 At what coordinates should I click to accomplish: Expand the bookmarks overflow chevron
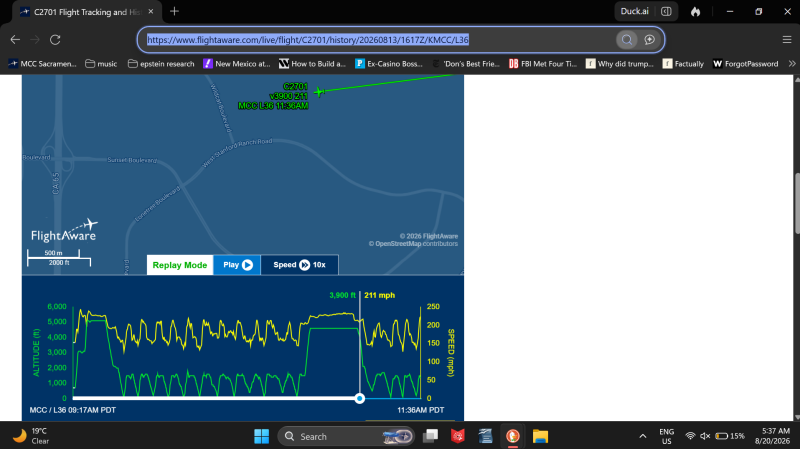(792, 64)
